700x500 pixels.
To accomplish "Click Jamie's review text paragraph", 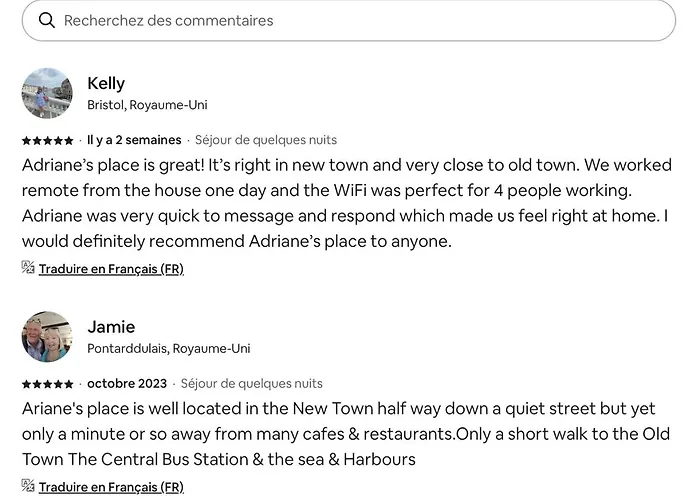I will pos(346,434).
